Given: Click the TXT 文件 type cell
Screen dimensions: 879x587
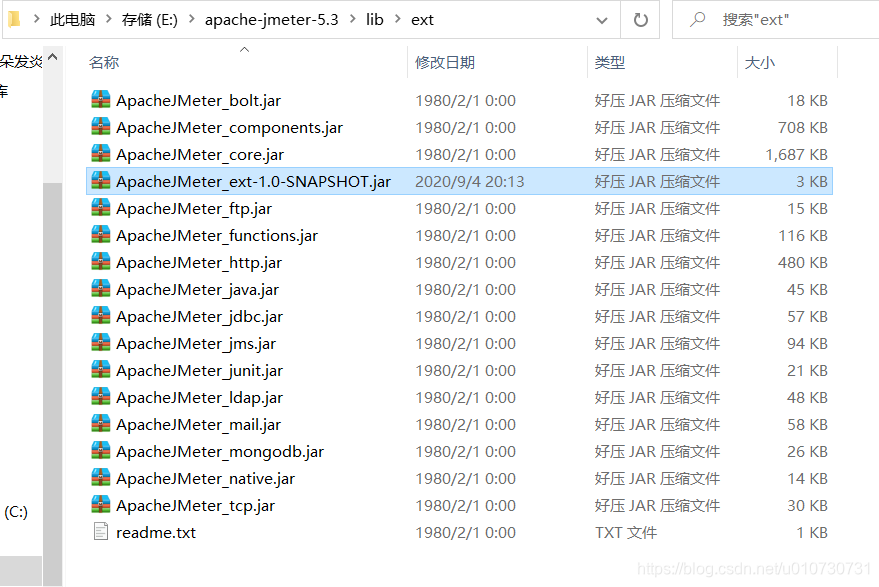Looking at the screenshot, I should tap(626, 532).
